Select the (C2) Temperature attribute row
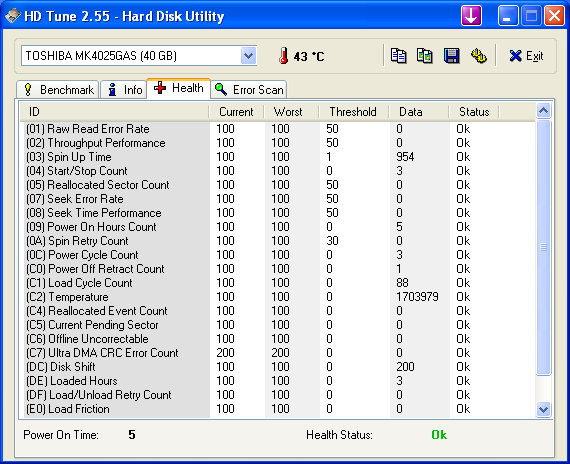Screen dimensions: 570x464 point(276,297)
